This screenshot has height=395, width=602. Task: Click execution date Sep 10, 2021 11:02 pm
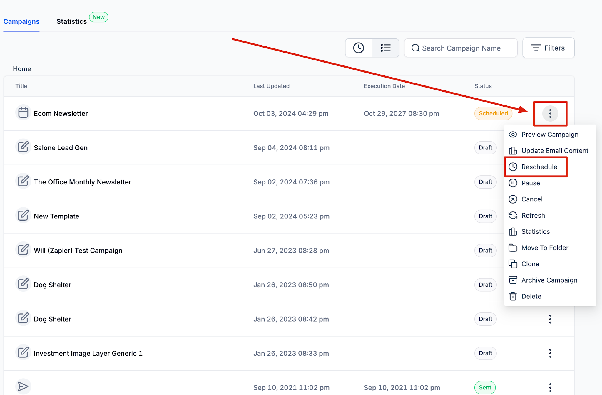point(402,388)
